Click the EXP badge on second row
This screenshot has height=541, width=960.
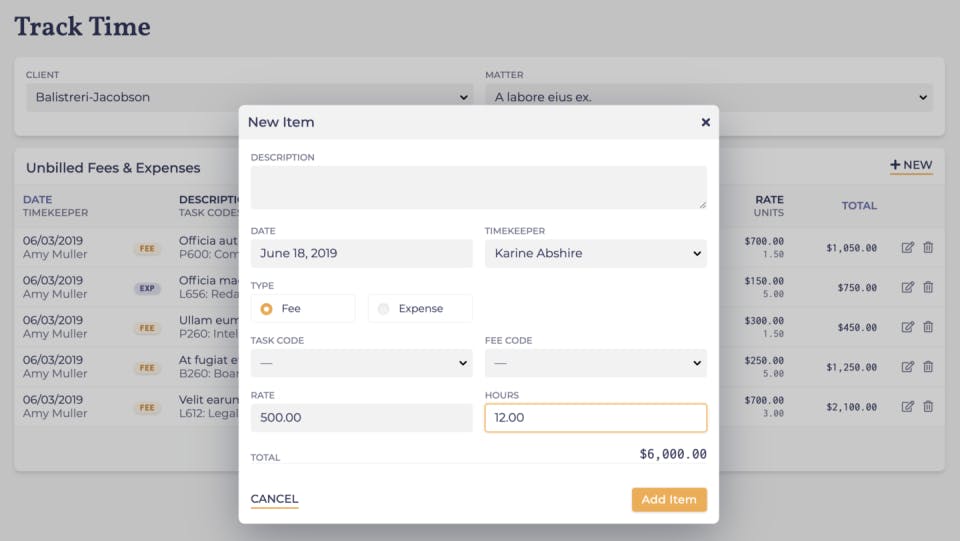[x=147, y=288]
